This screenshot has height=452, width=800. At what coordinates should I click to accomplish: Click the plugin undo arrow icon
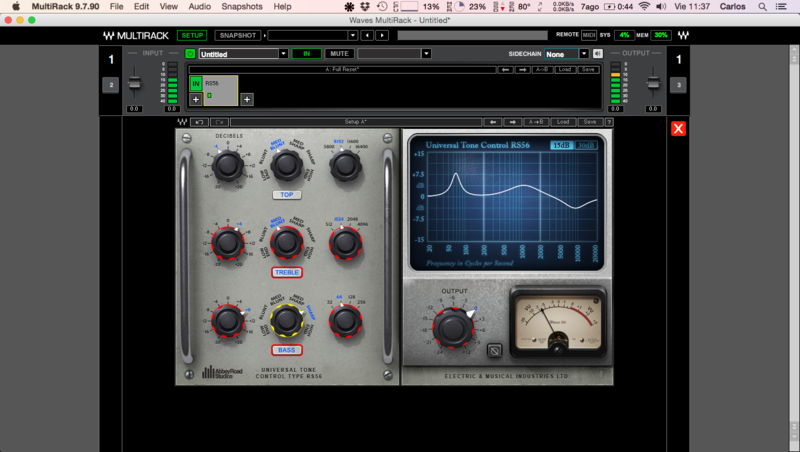pyautogui.click(x=200, y=122)
